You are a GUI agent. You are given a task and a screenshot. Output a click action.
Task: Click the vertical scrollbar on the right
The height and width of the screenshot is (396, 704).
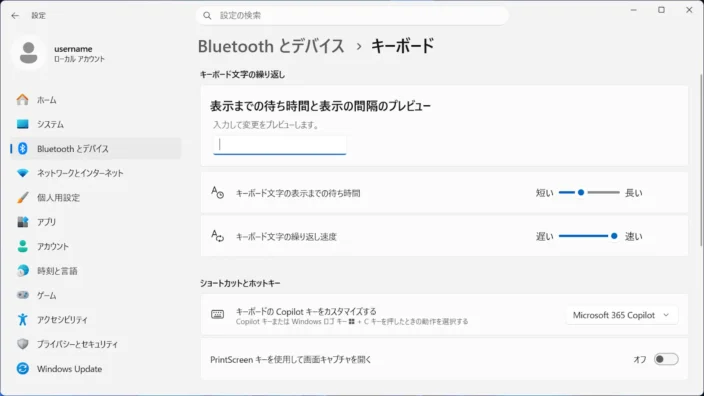tap(701, 159)
